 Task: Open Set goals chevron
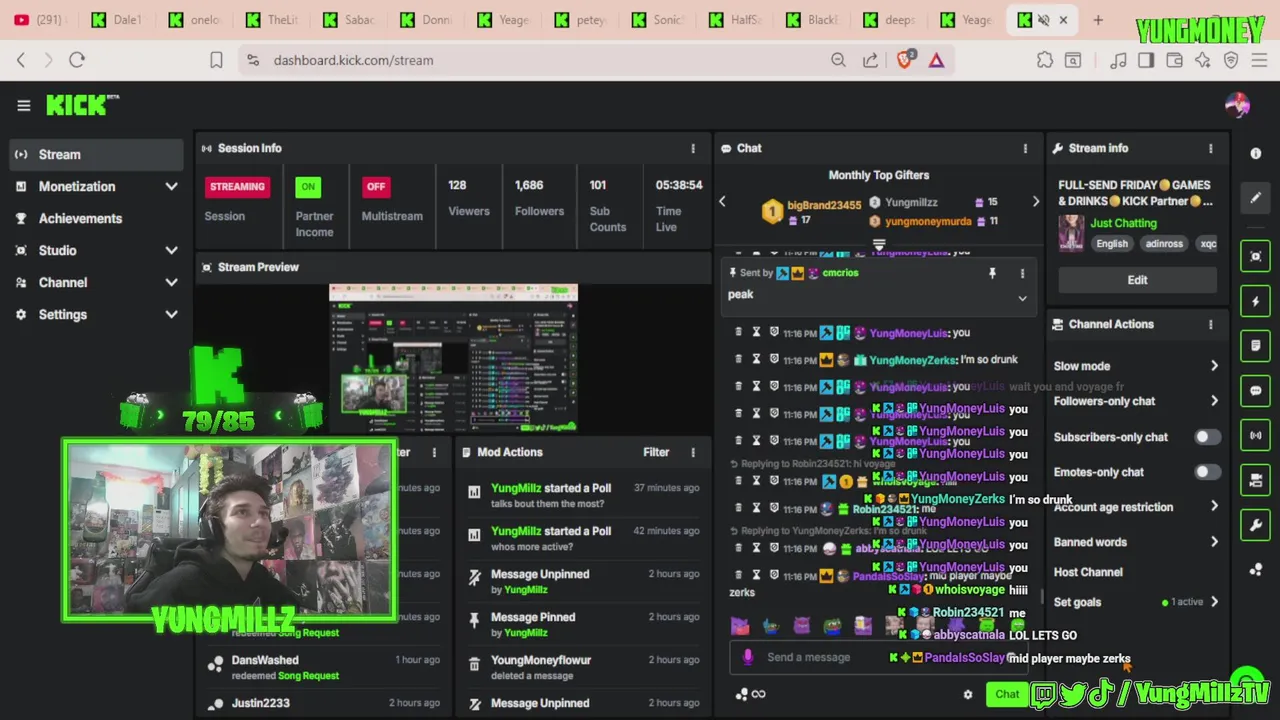pos(1214,602)
